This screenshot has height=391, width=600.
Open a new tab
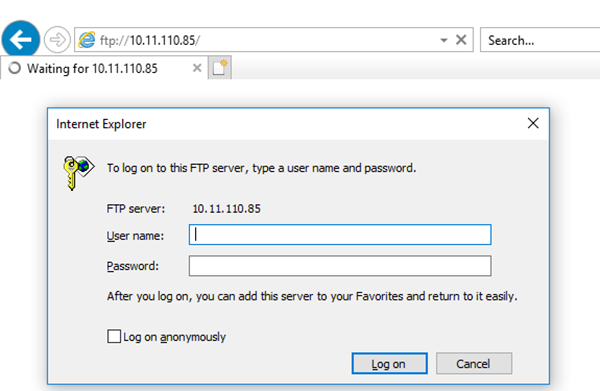click(220, 68)
